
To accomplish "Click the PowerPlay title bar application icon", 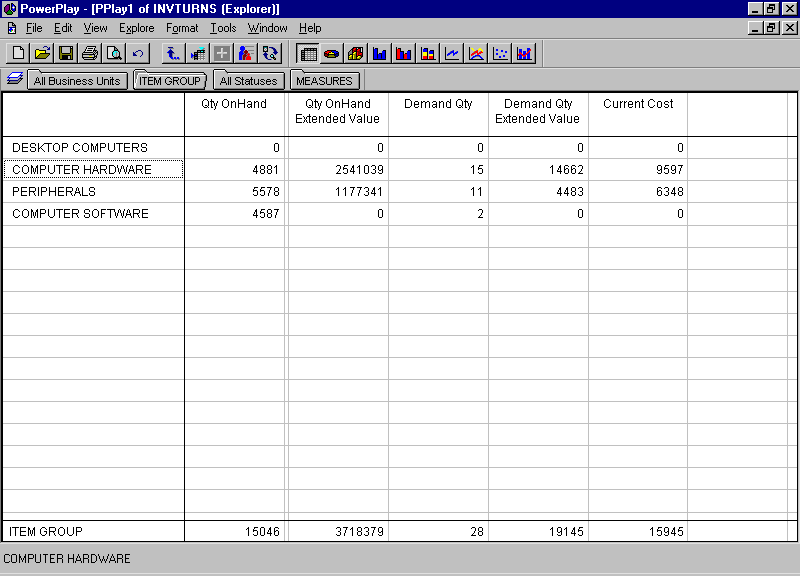I will pyautogui.click(x=9, y=9).
